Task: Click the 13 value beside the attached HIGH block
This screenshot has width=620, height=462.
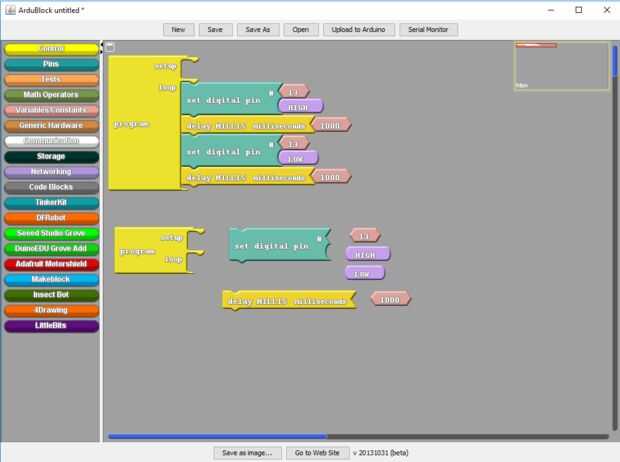Action: pyautogui.click(x=294, y=92)
